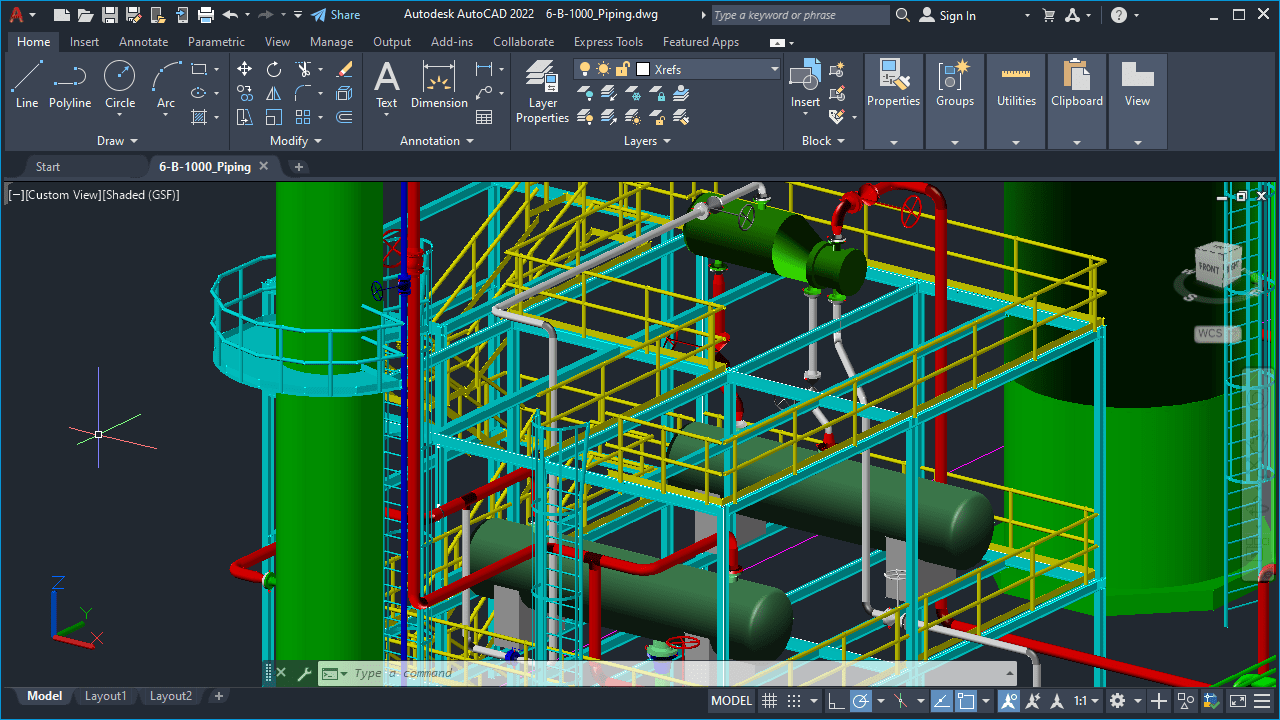Switch to the Express Tools ribbon tab
Image resolution: width=1280 pixels, height=720 pixels.
point(608,41)
